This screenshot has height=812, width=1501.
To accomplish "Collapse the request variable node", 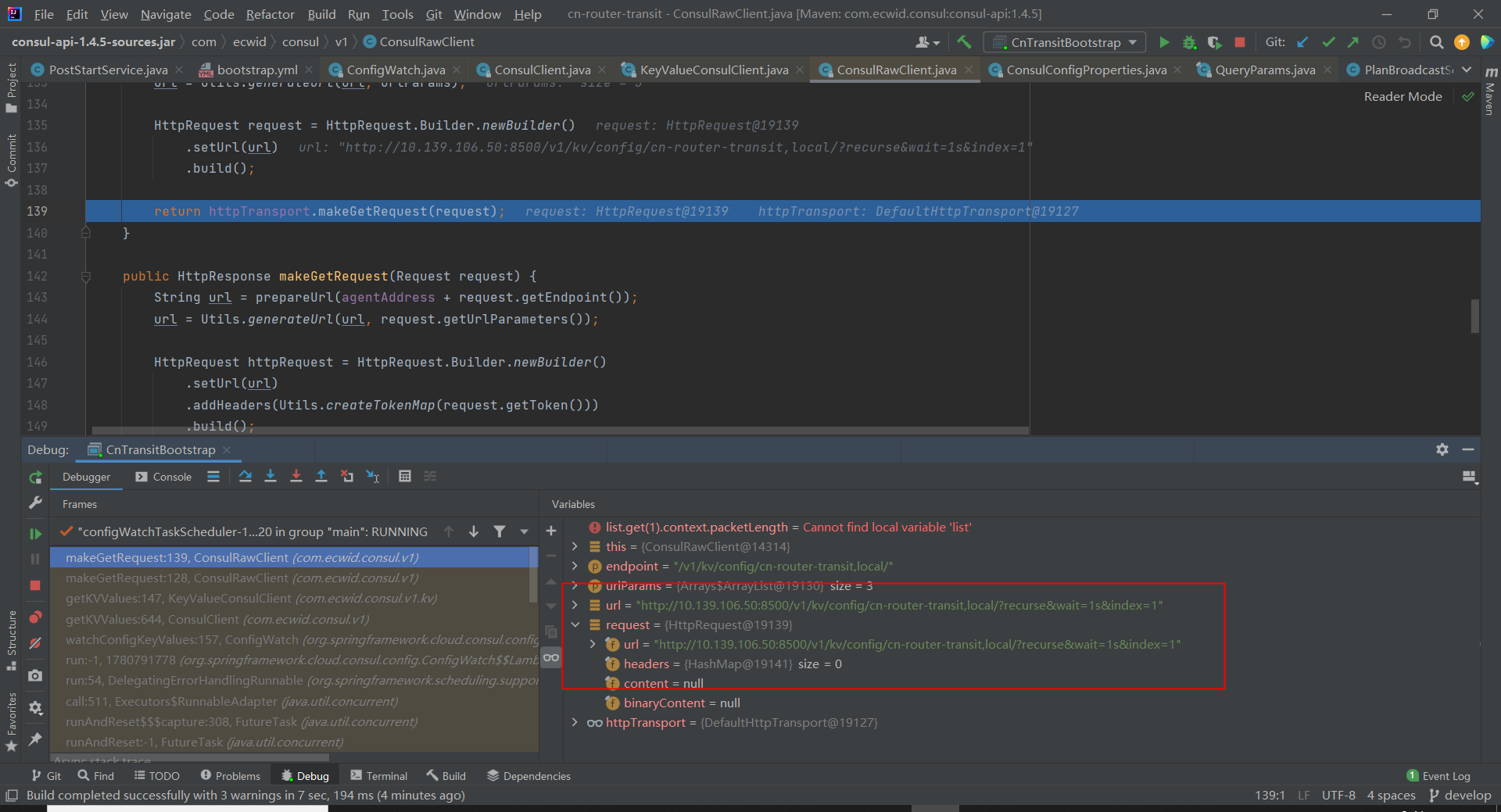I will tap(575, 625).
